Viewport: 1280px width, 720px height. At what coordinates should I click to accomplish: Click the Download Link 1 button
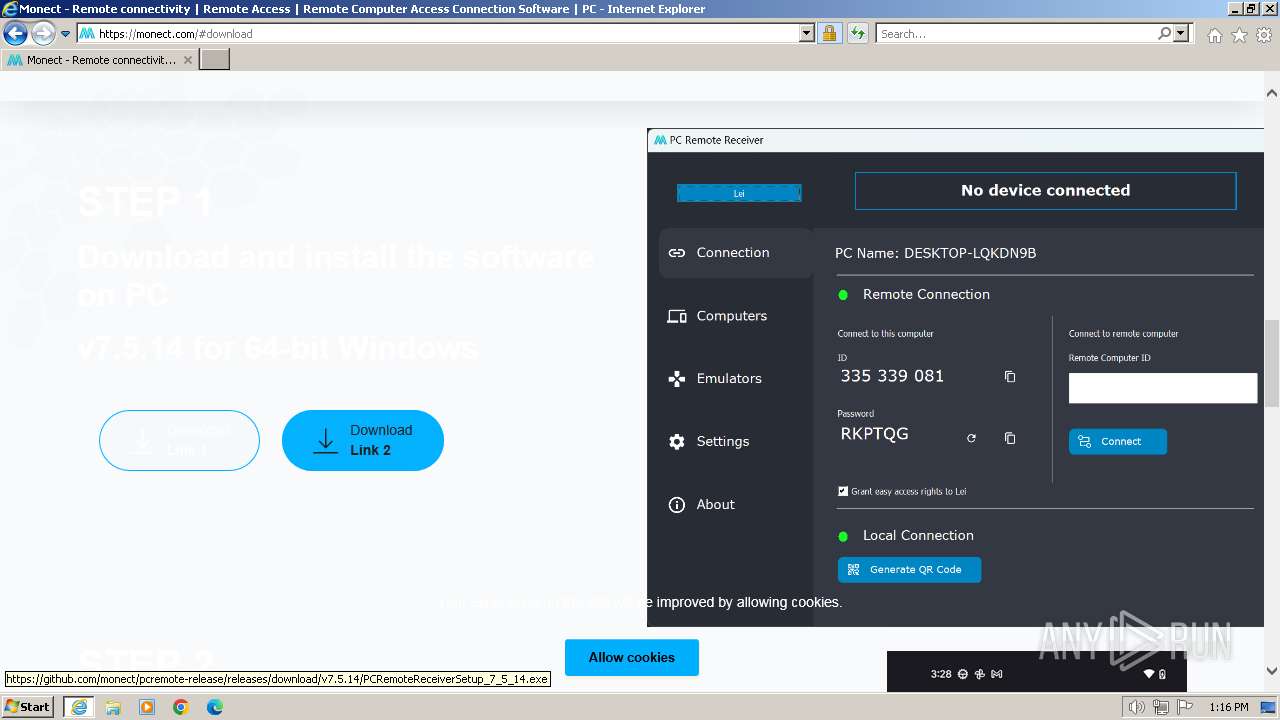click(x=179, y=440)
